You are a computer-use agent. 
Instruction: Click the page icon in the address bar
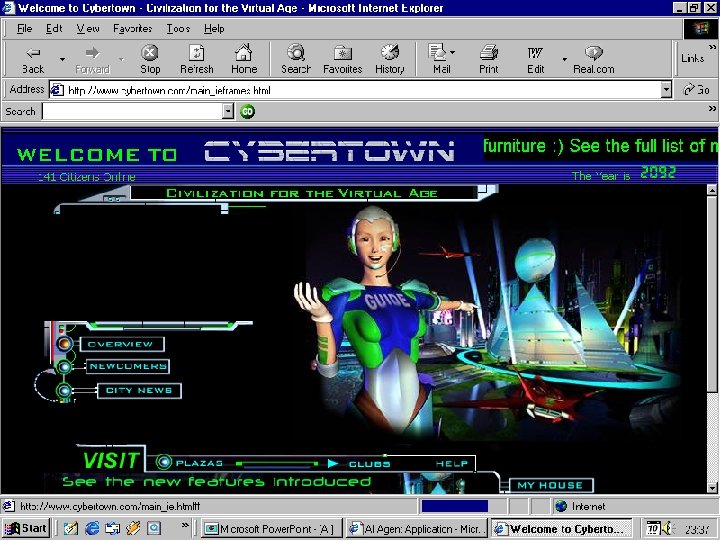coord(57,90)
